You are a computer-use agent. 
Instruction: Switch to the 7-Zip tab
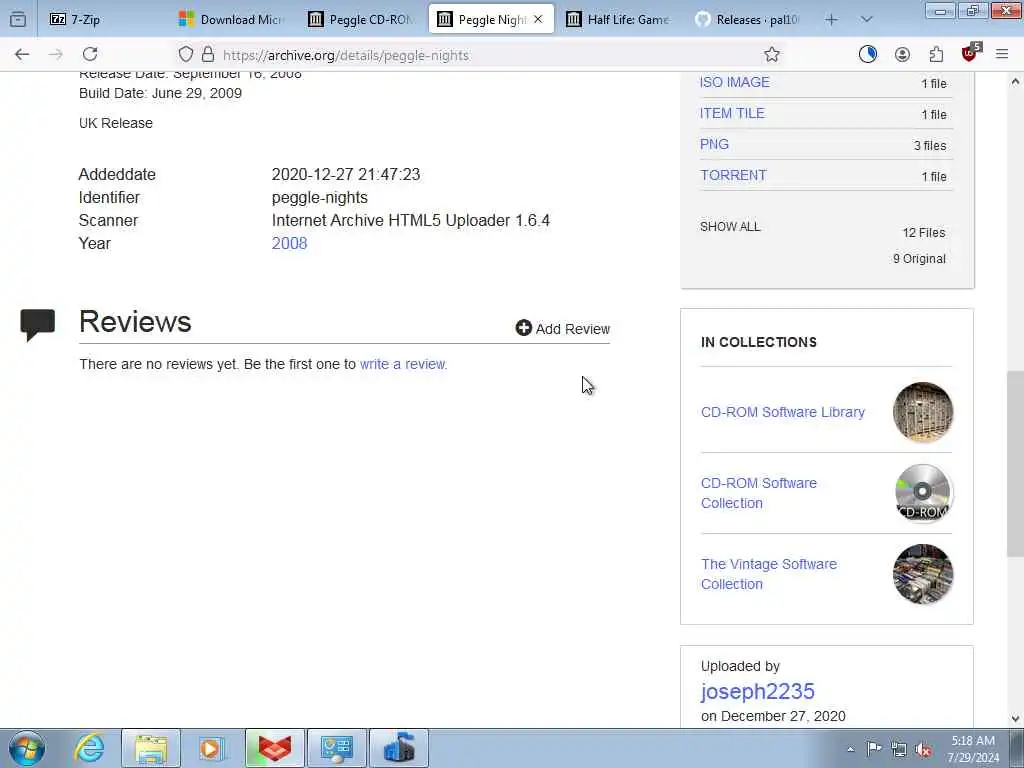[106, 20]
